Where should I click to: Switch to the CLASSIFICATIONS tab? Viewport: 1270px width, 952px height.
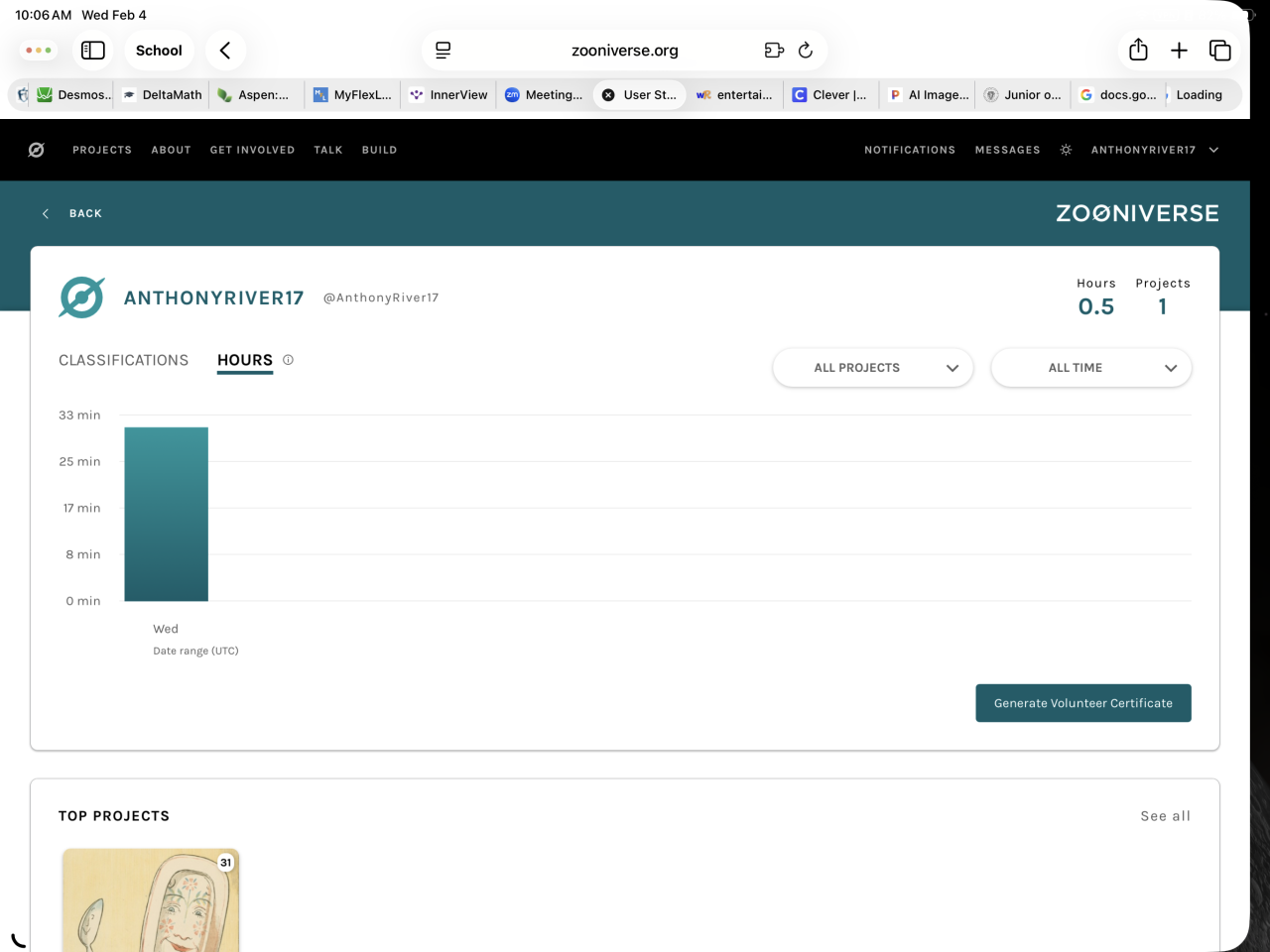[123, 360]
